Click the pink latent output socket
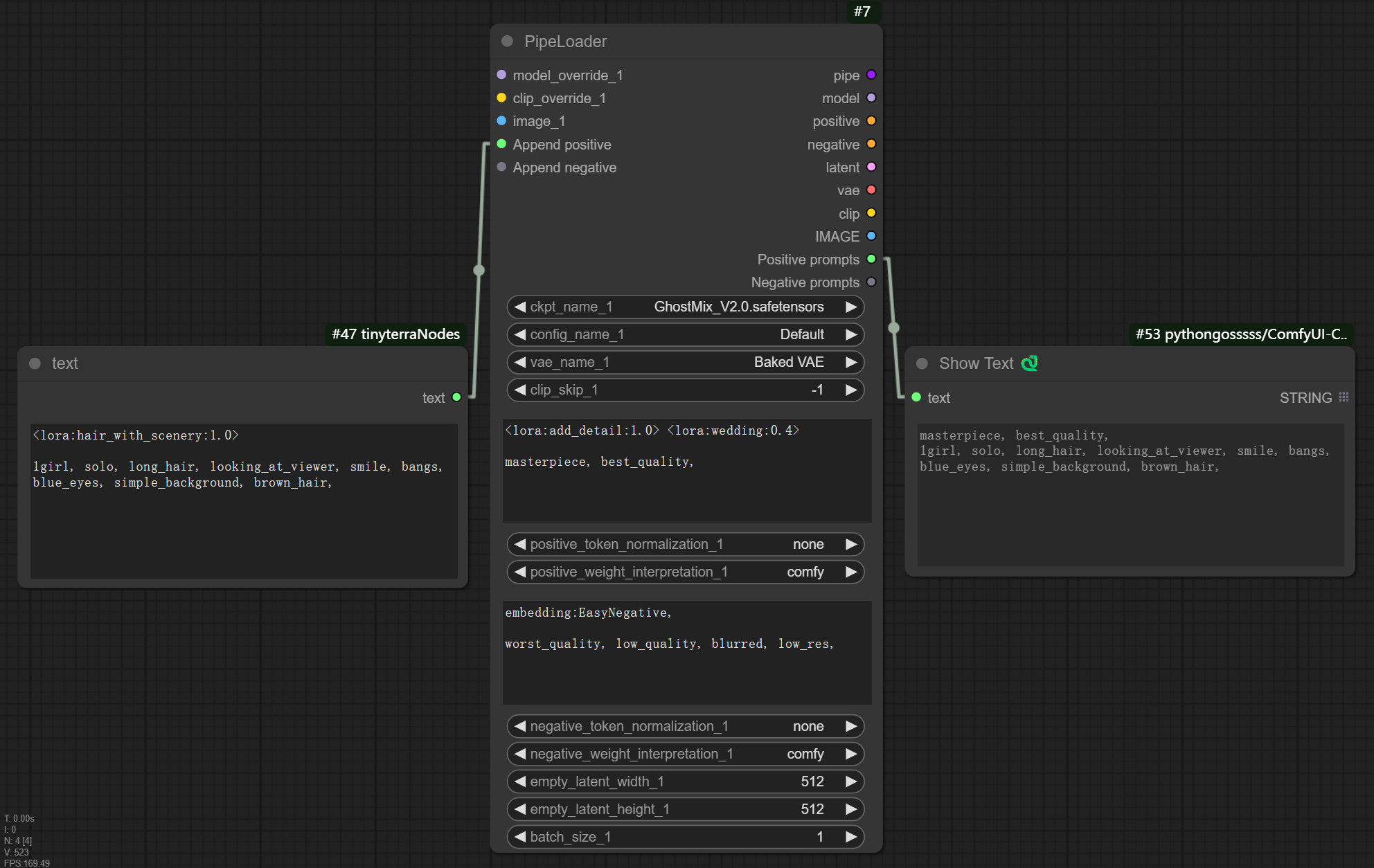The image size is (1374, 868). click(871, 167)
